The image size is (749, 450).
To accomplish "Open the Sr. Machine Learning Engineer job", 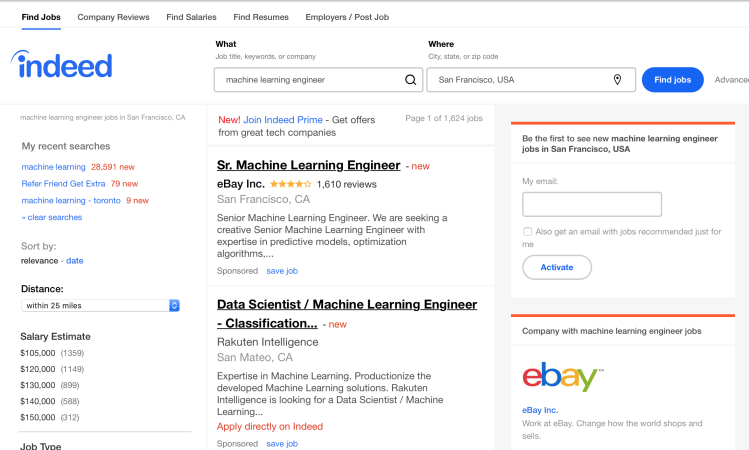I will (309, 165).
